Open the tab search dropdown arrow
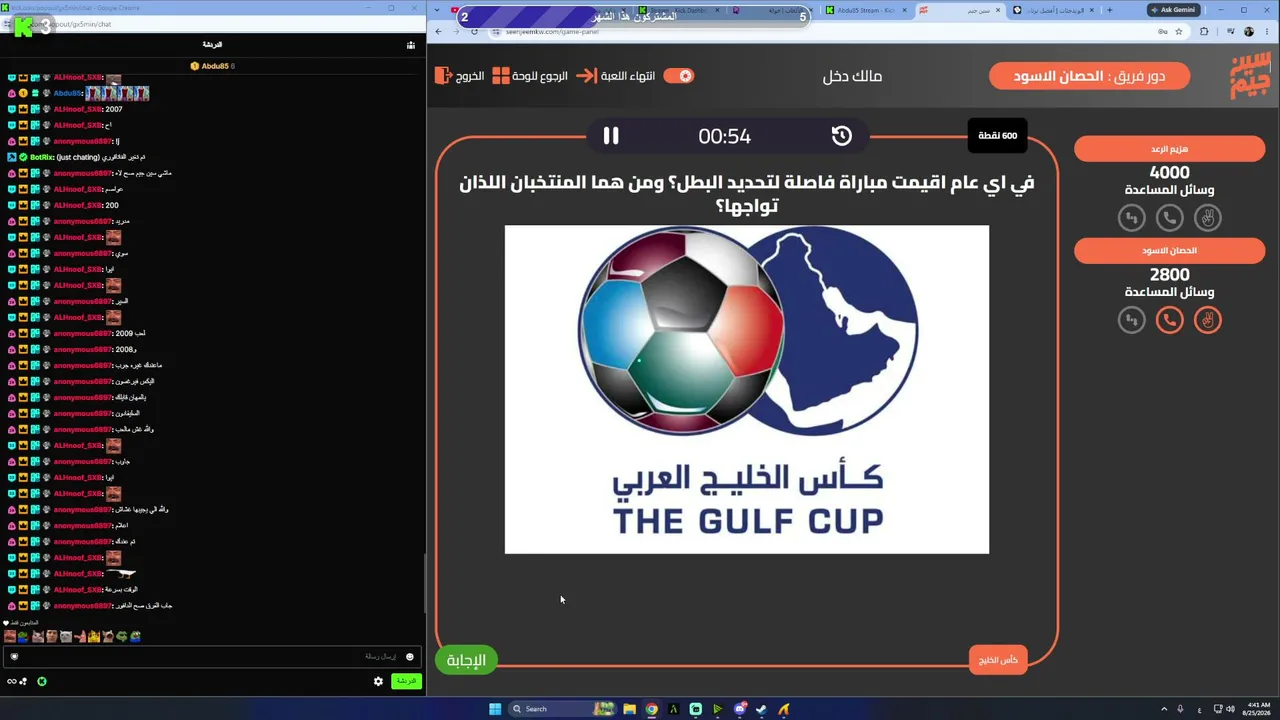1280x720 pixels. pyautogui.click(x=437, y=10)
